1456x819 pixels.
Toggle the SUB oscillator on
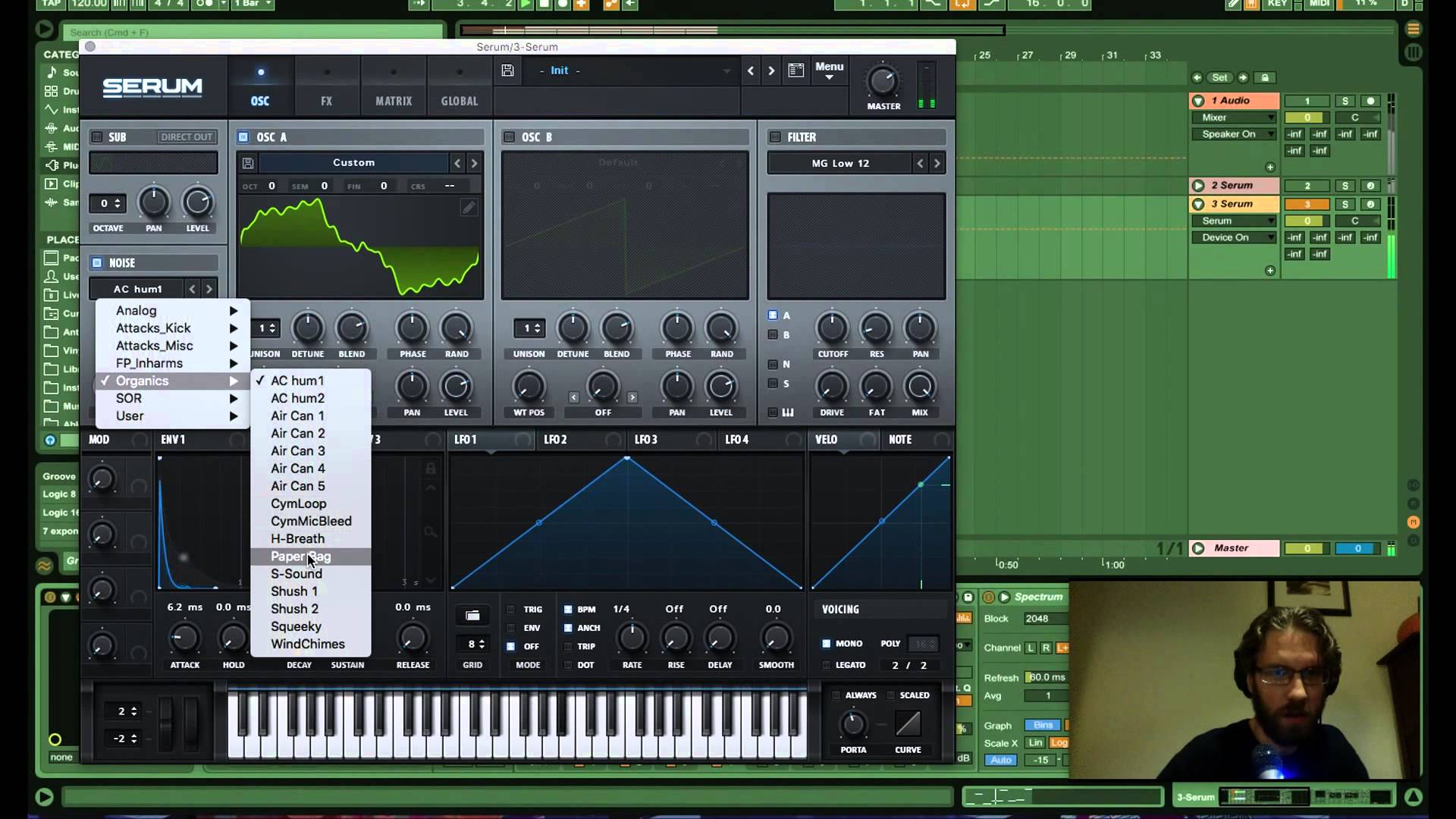[97, 137]
